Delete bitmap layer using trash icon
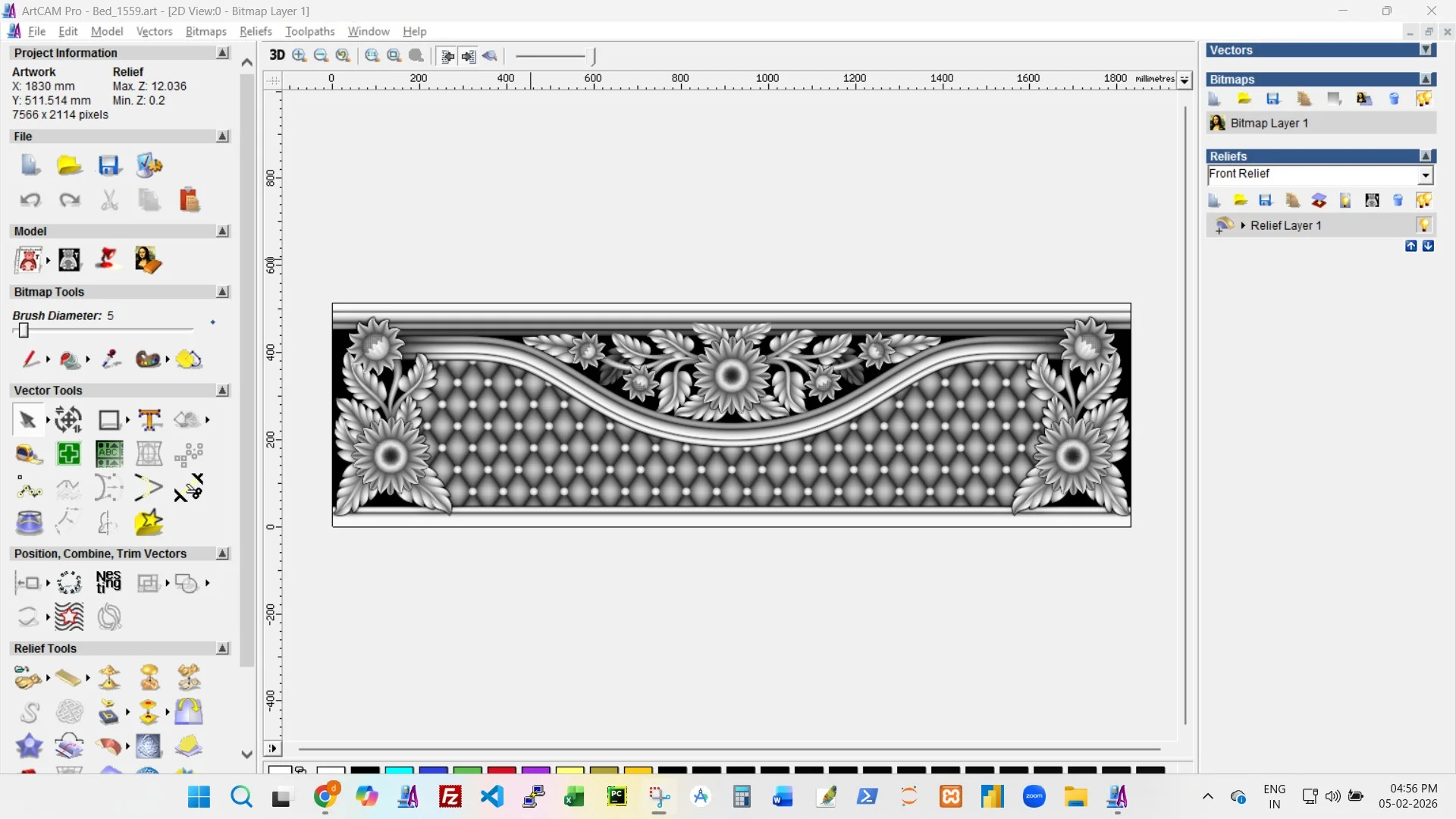The image size is (1456, 819). click(x=1394, y=99)
